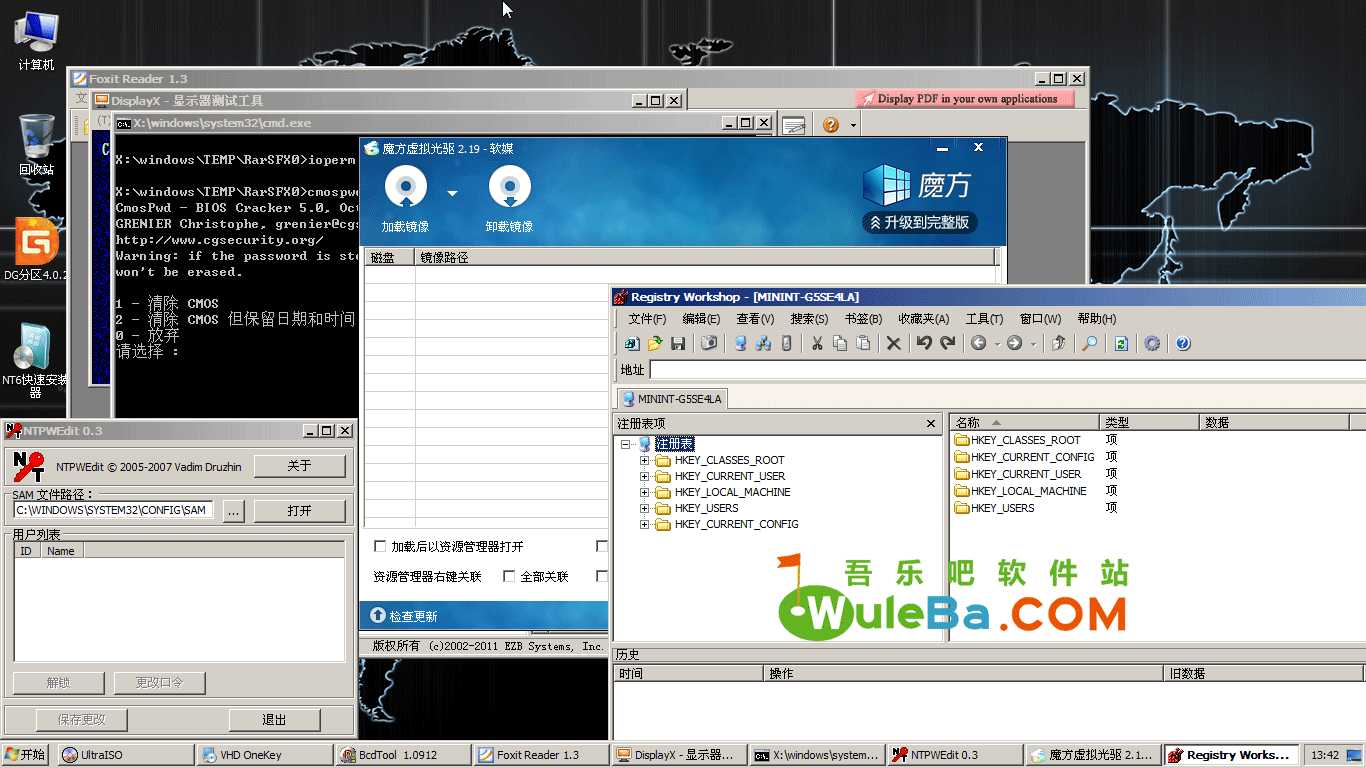Open the 书签(B) menu
The height and width of the screenshot is (768, 1366).
point(863,319)
